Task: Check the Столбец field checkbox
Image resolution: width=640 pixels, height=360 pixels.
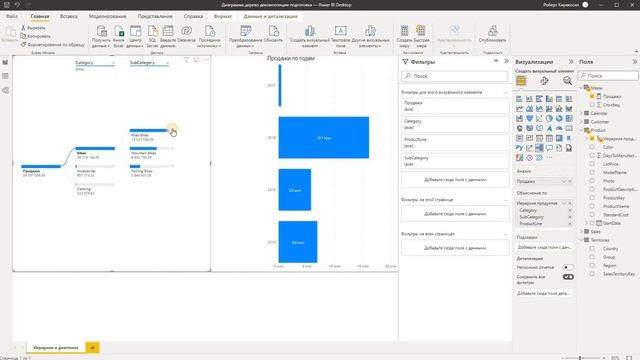Action: [x=592, y=105]
